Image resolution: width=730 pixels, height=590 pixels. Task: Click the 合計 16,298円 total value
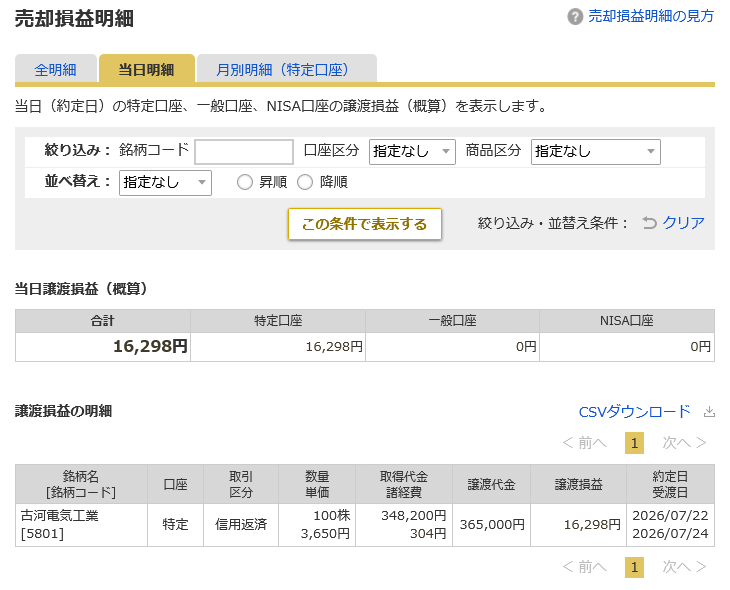[150, 346]
